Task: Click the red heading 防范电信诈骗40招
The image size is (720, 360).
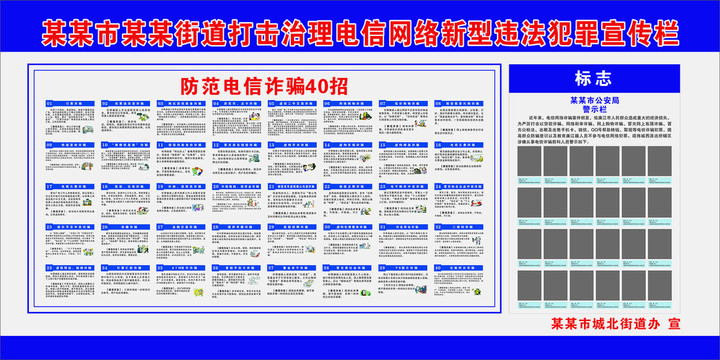Action: click(264, 86)
